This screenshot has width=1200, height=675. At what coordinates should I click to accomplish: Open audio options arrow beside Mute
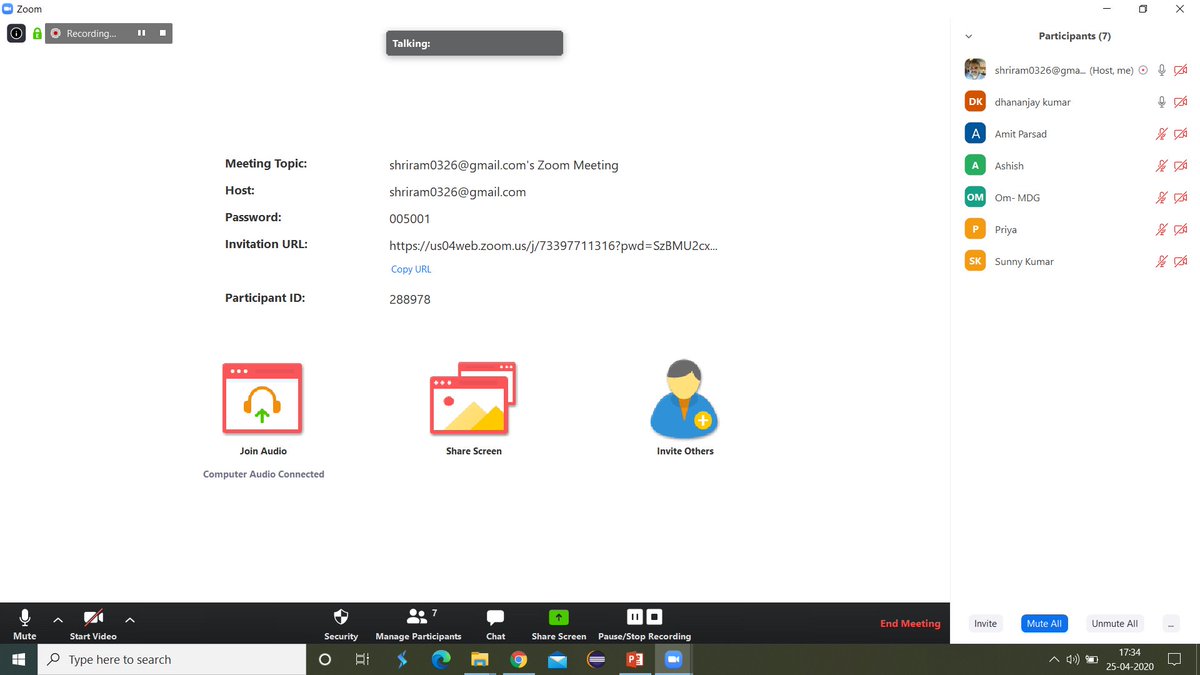[x=58, y=620]
